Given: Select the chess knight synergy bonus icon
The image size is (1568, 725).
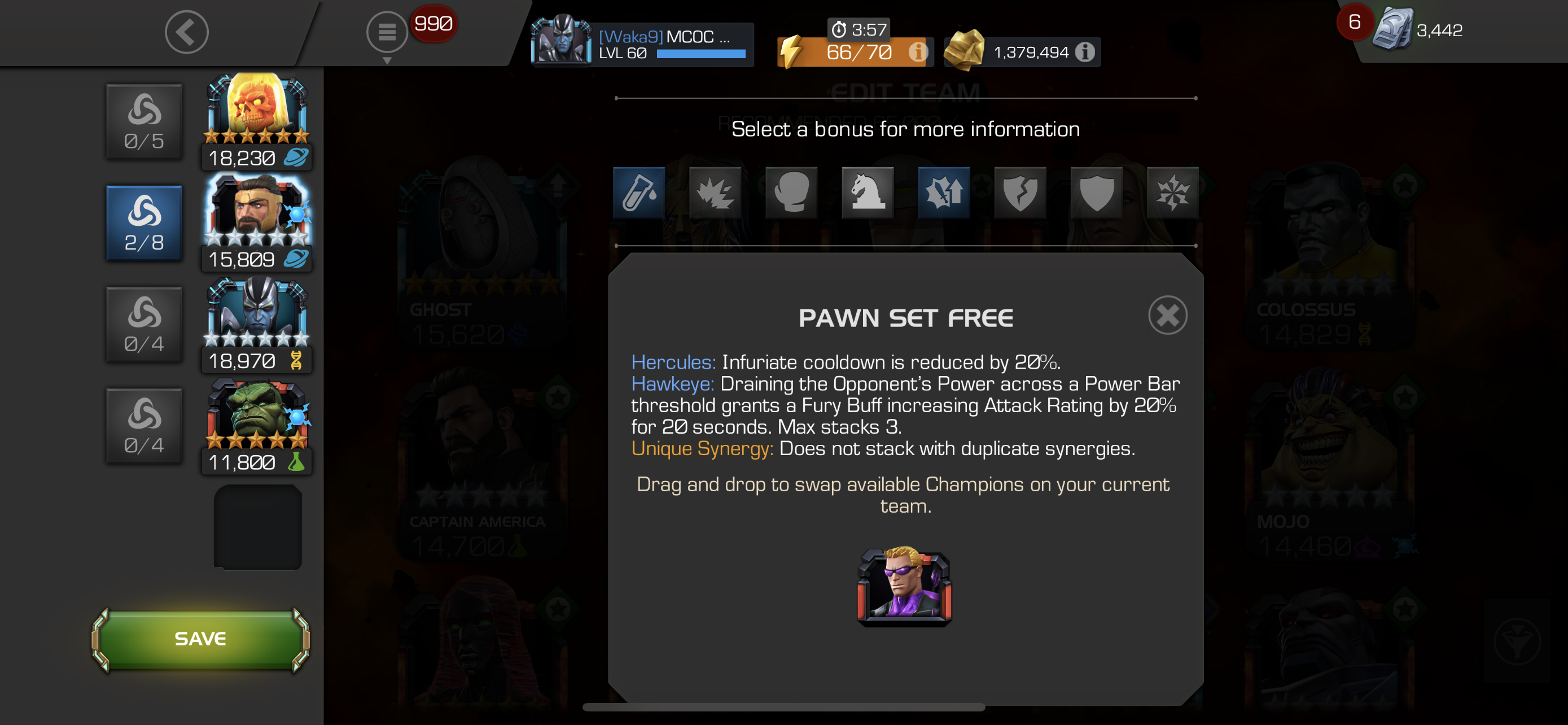Looking at the screenshot, I should pyautogui.click(x=868, y=193).
